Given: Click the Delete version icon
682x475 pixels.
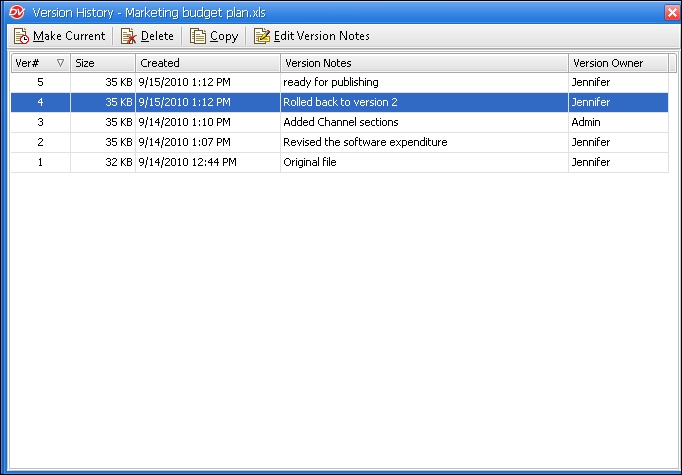Looking at the screenshot, I should tap(128, 36).
